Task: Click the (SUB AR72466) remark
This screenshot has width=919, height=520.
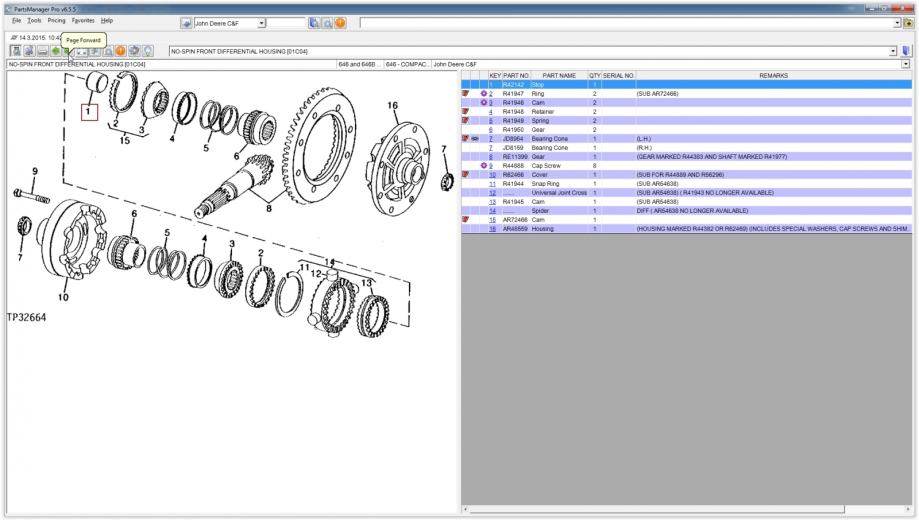Action: click(x=657, y=94)
